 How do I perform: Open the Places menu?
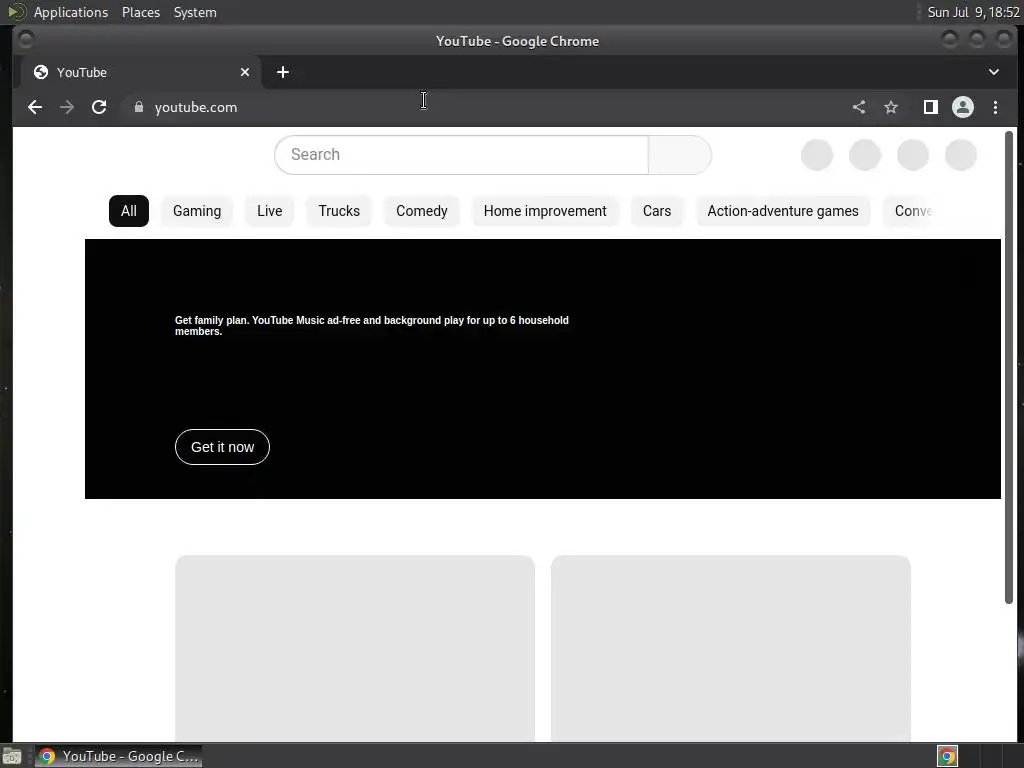pyautogui.click(x=141, y=12)
